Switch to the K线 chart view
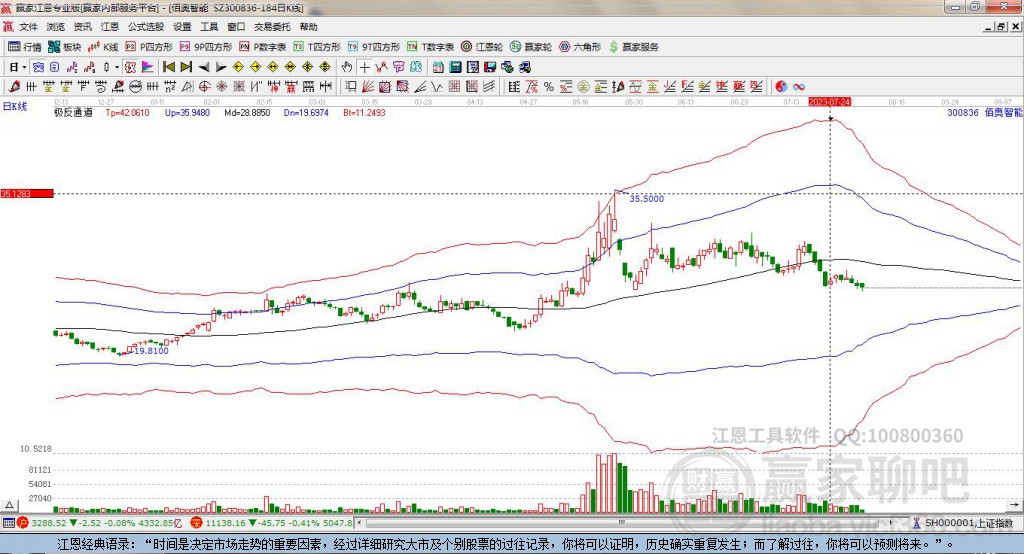The width and height of the screenshot is (1024, 554). tap(103, 47)
